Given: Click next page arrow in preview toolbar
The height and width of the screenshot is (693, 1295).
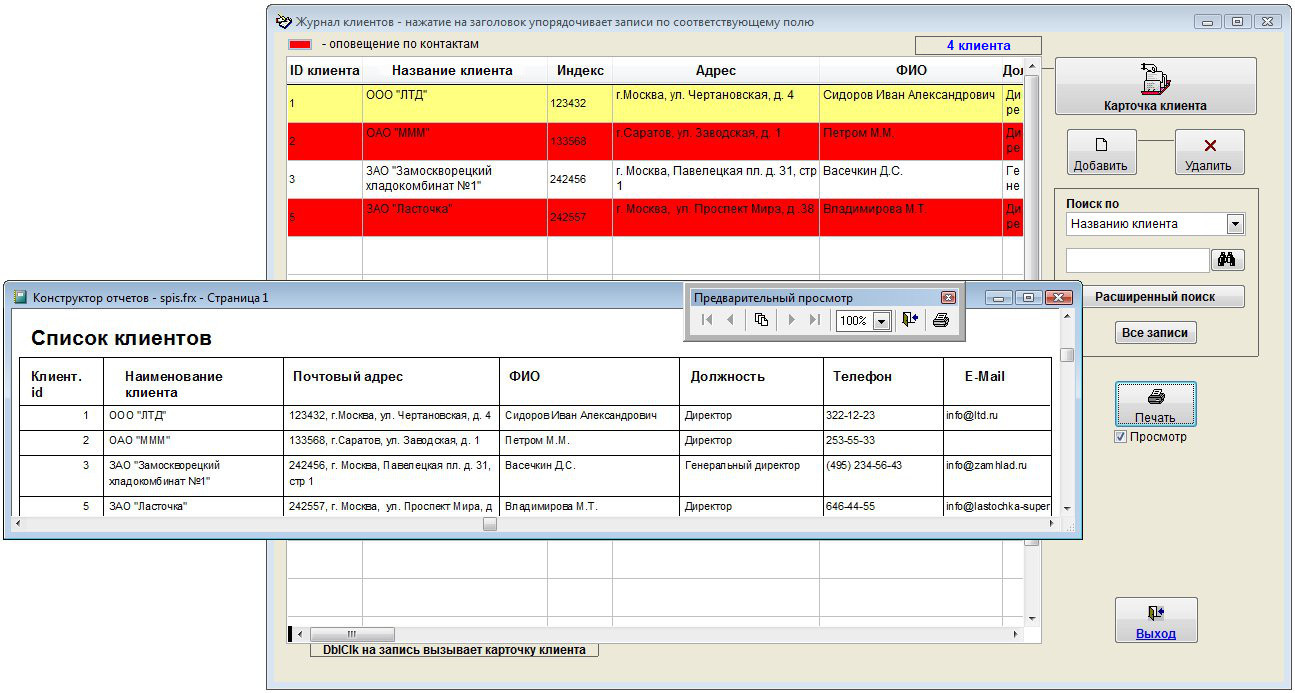Looking at the screenshot, I should (x=791, y=320).
